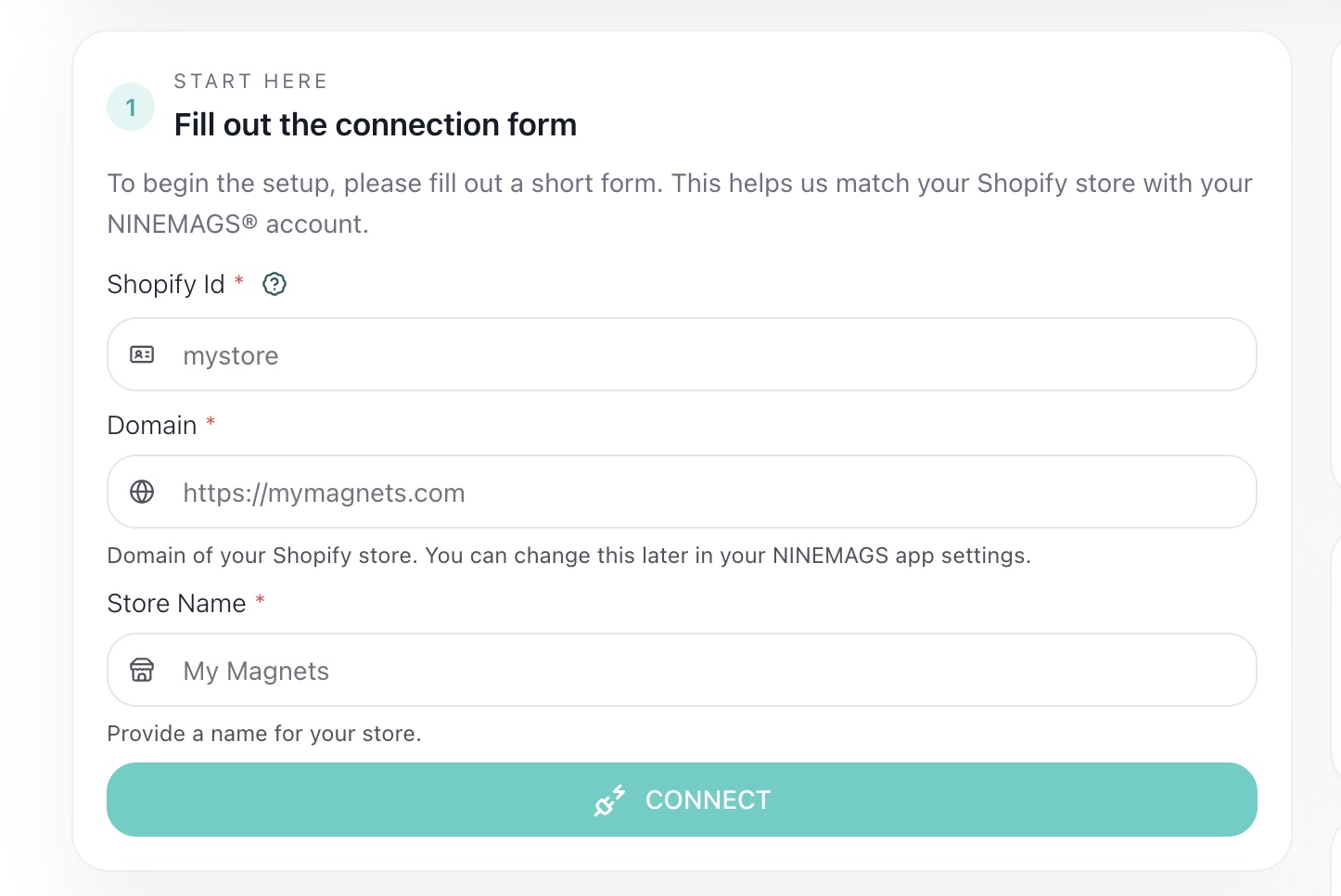1341x896 pixels.
Task: Open the Shopify Id help tooltip icon
Action: (x=275, y=284)
